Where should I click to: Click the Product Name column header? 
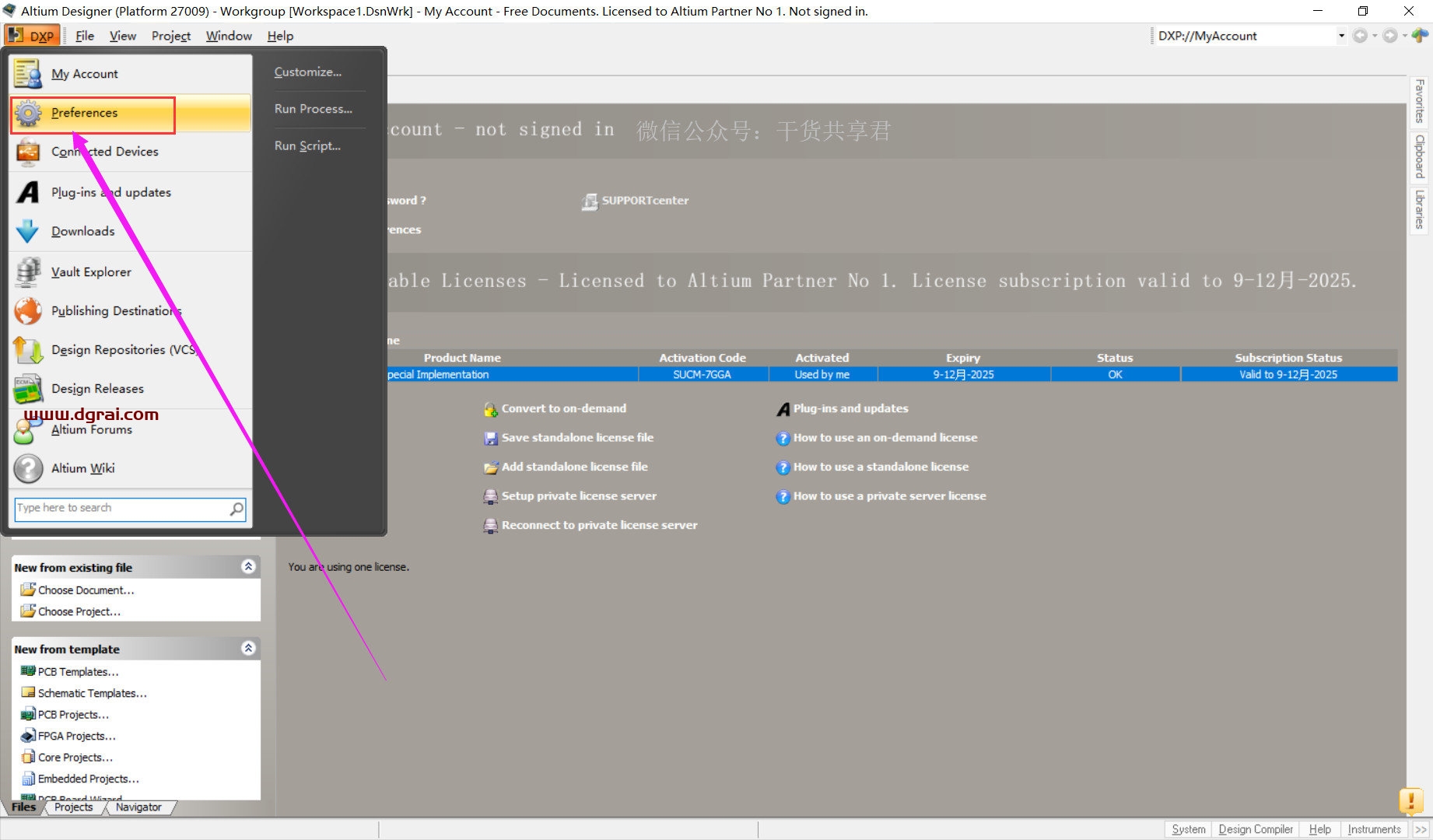462,358
